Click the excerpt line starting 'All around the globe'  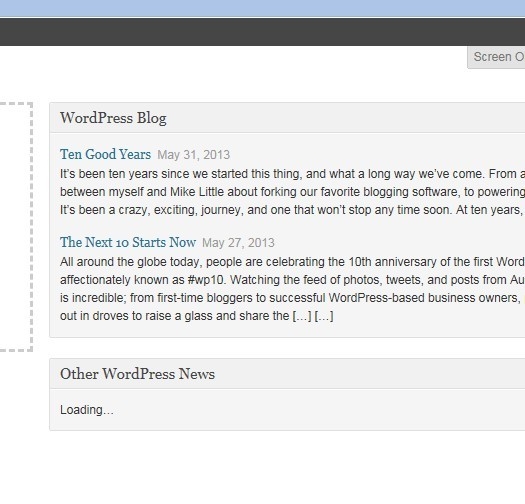point(292,262)
